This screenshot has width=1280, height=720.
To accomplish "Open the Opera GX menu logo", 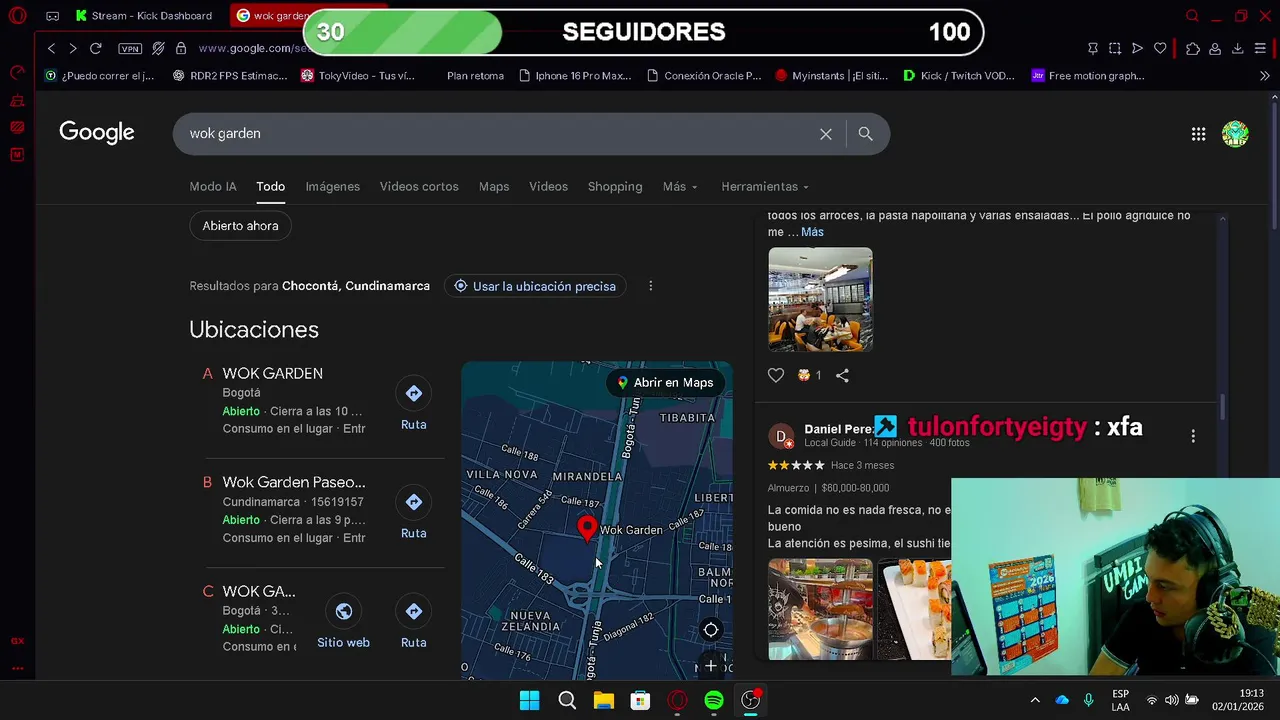I will (x=17, y=16).
